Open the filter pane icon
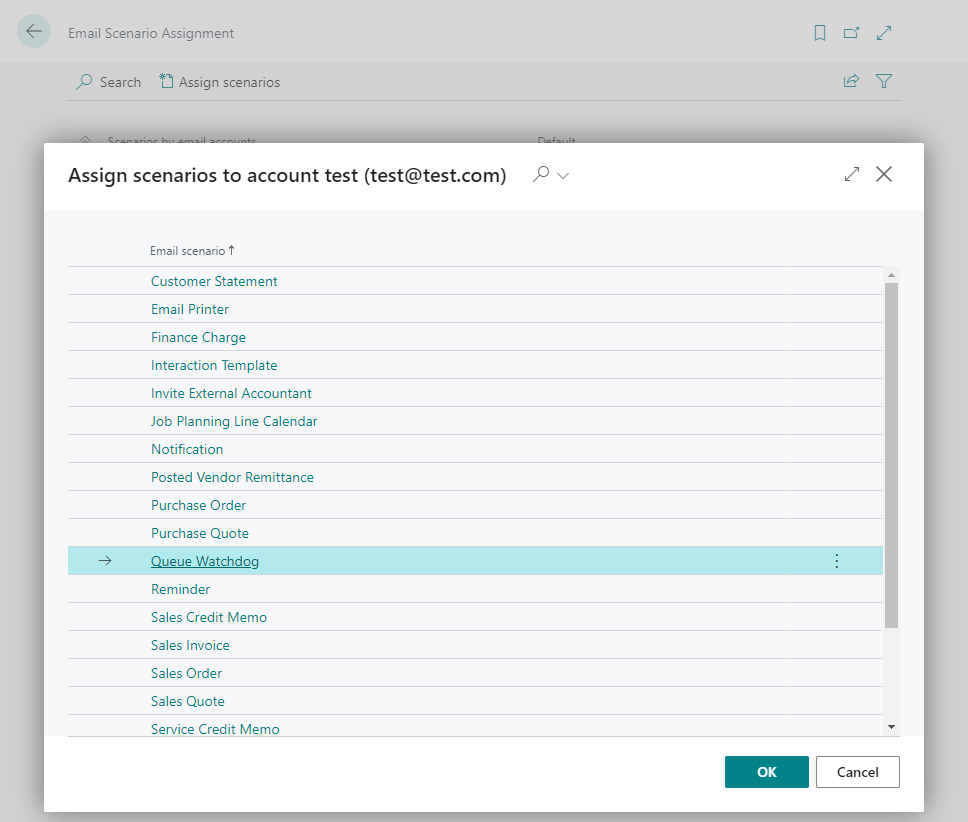Image resolution: width=968 pixels, height=822 pixels. 884,81
